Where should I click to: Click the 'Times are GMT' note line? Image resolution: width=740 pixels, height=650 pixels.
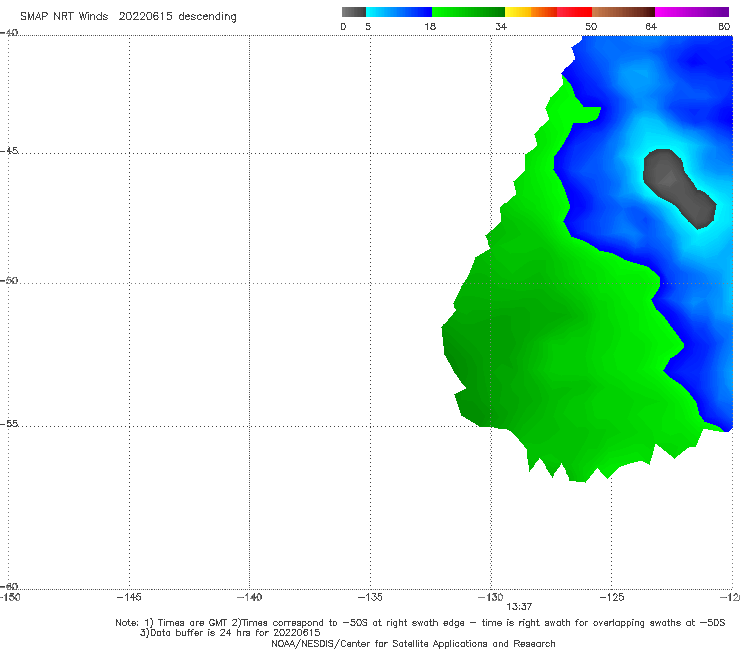(x=420, y=623)
